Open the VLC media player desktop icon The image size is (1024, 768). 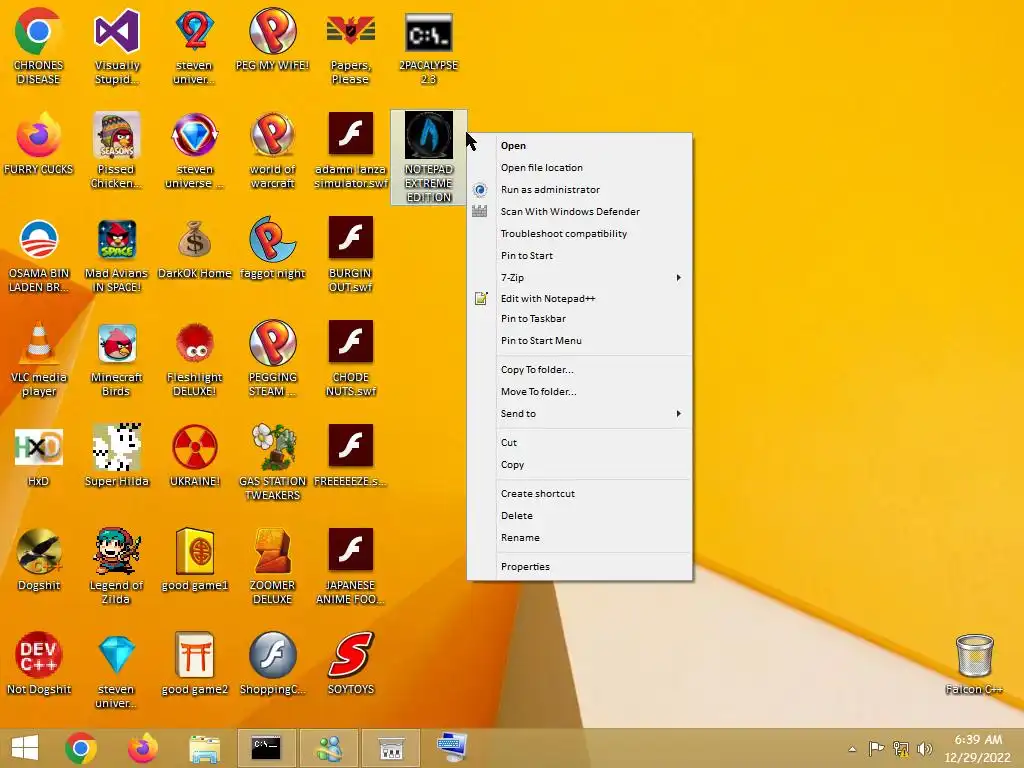coord(39,360)
